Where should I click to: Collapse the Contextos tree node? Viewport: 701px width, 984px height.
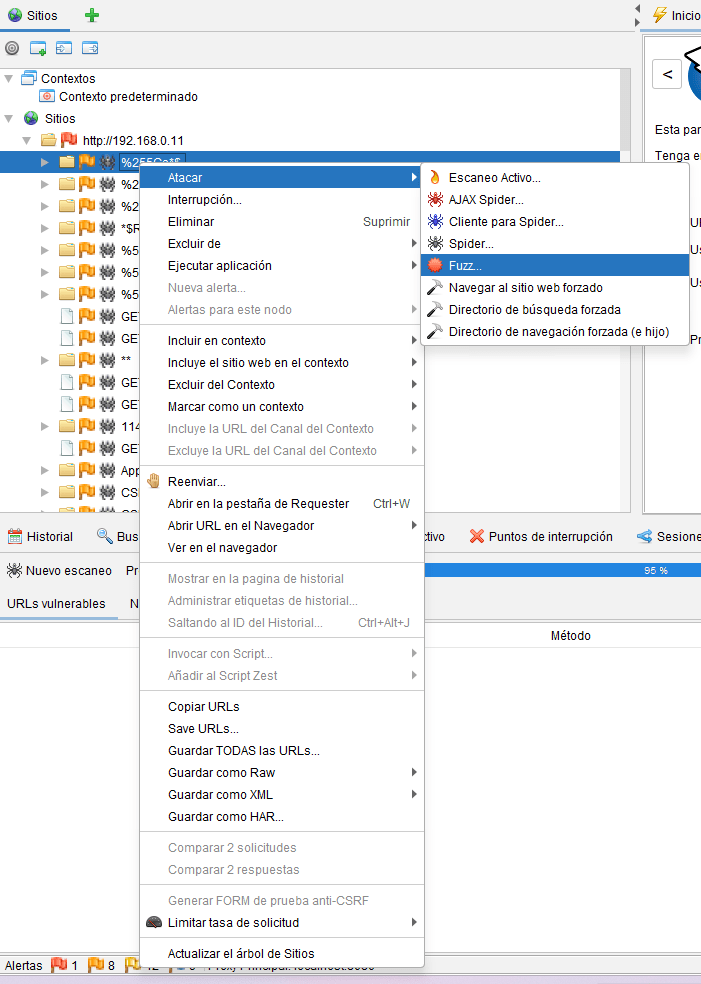click(x=10, y=78)
